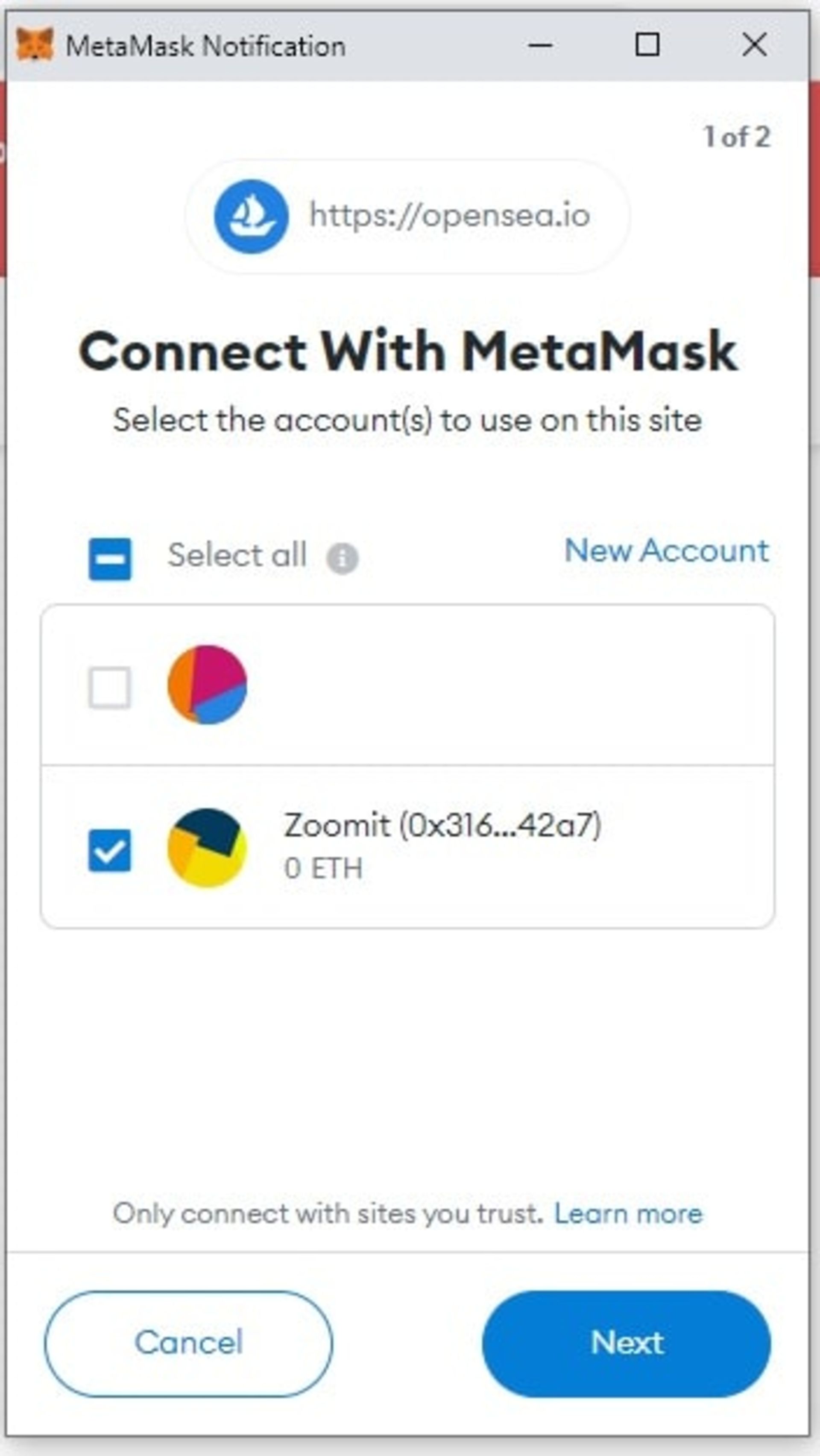Close the MetaMask Notification window
This screenshot has width=820, height=1456.
(755, 45)
